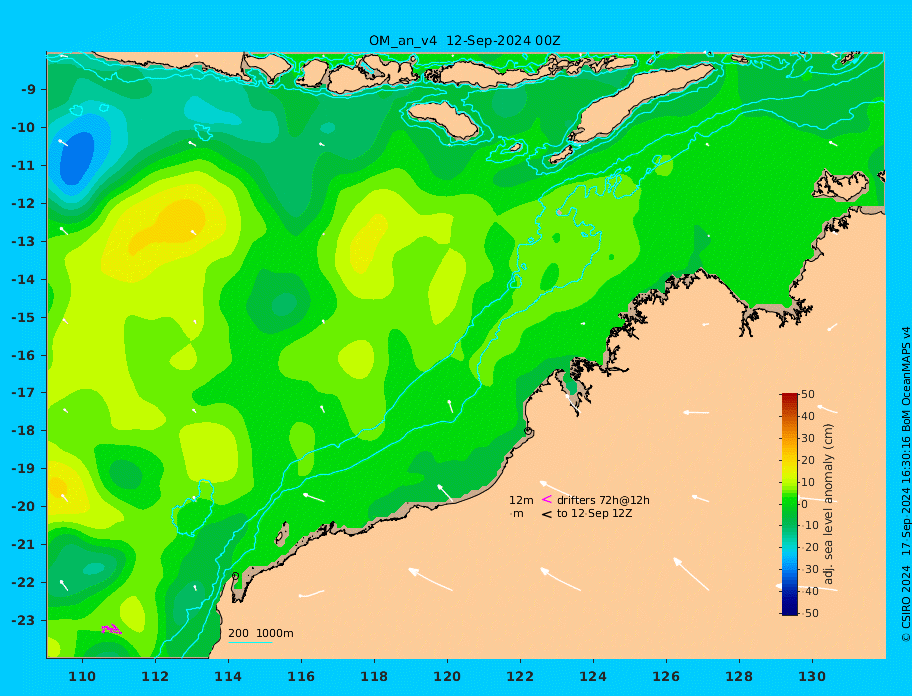Click the "50" colorbar tick label
Viewport: 912px width, 696px height.
[808, 394]
